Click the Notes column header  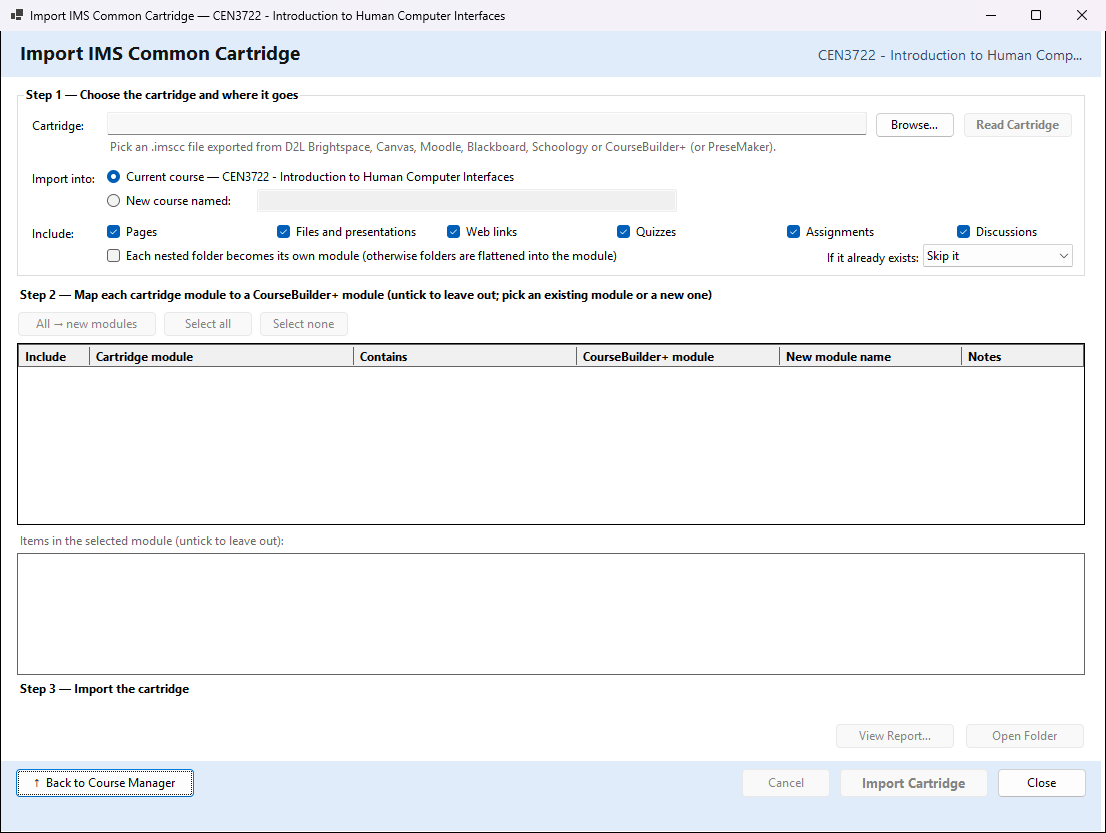pos(1023,356)
